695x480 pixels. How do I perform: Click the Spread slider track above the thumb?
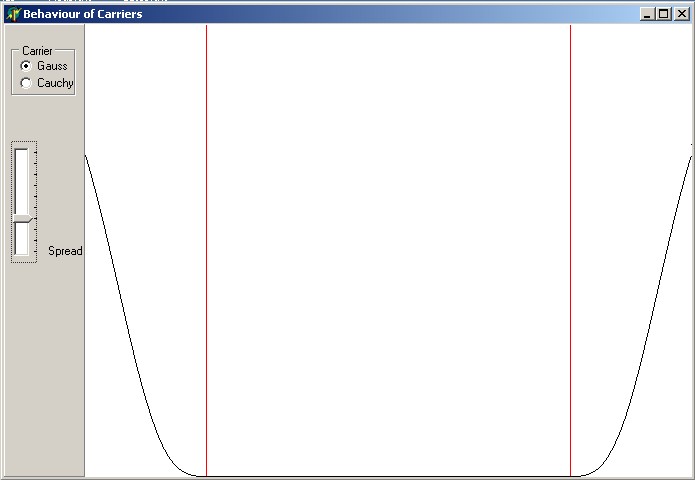pos(22,180)
